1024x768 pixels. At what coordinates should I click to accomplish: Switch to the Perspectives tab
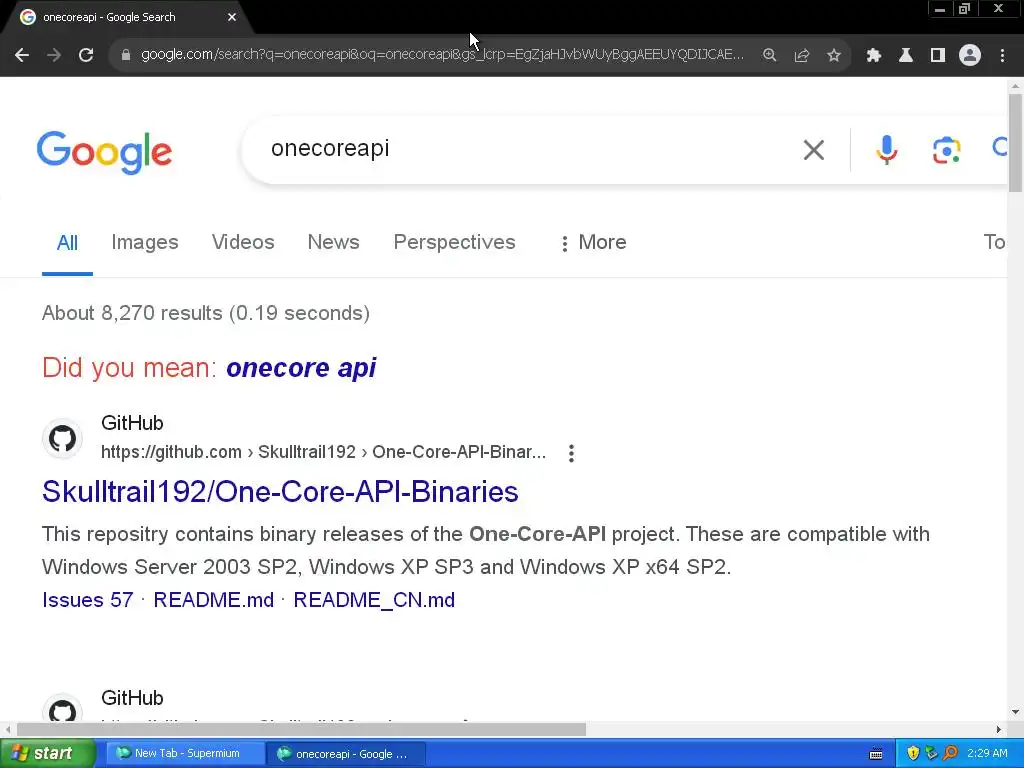pyautogui.click(x=455, y=242)
